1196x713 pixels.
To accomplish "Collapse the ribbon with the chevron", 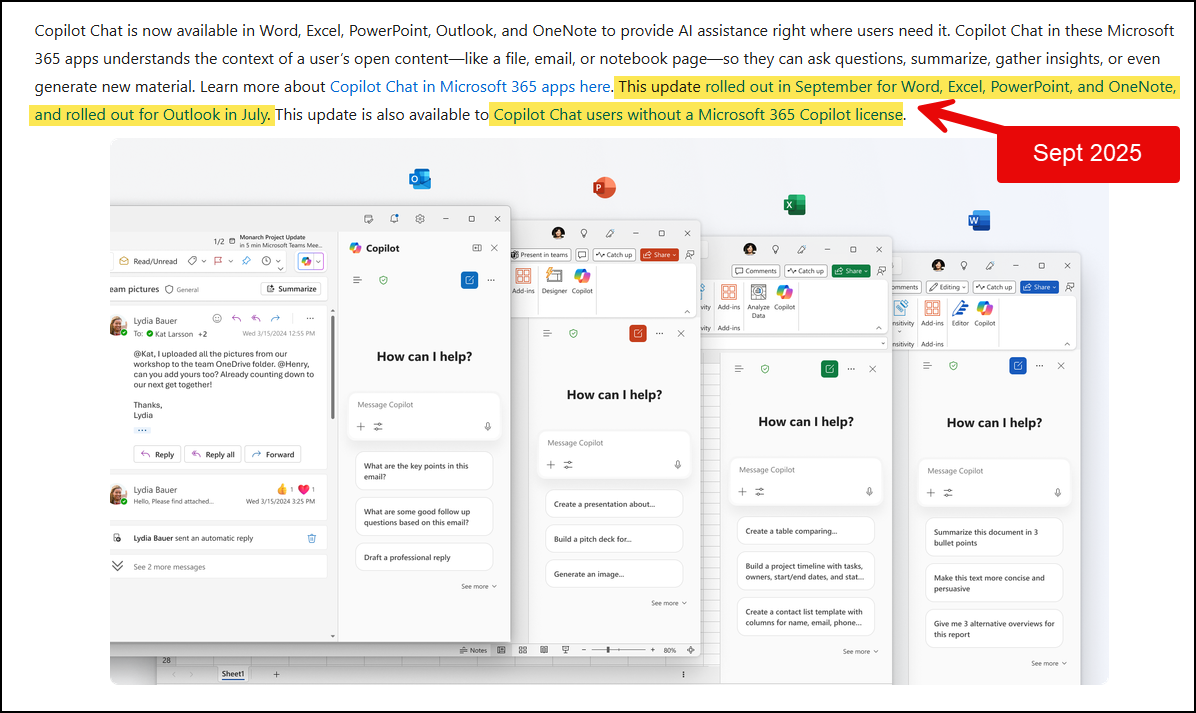I will click(688, 311).
